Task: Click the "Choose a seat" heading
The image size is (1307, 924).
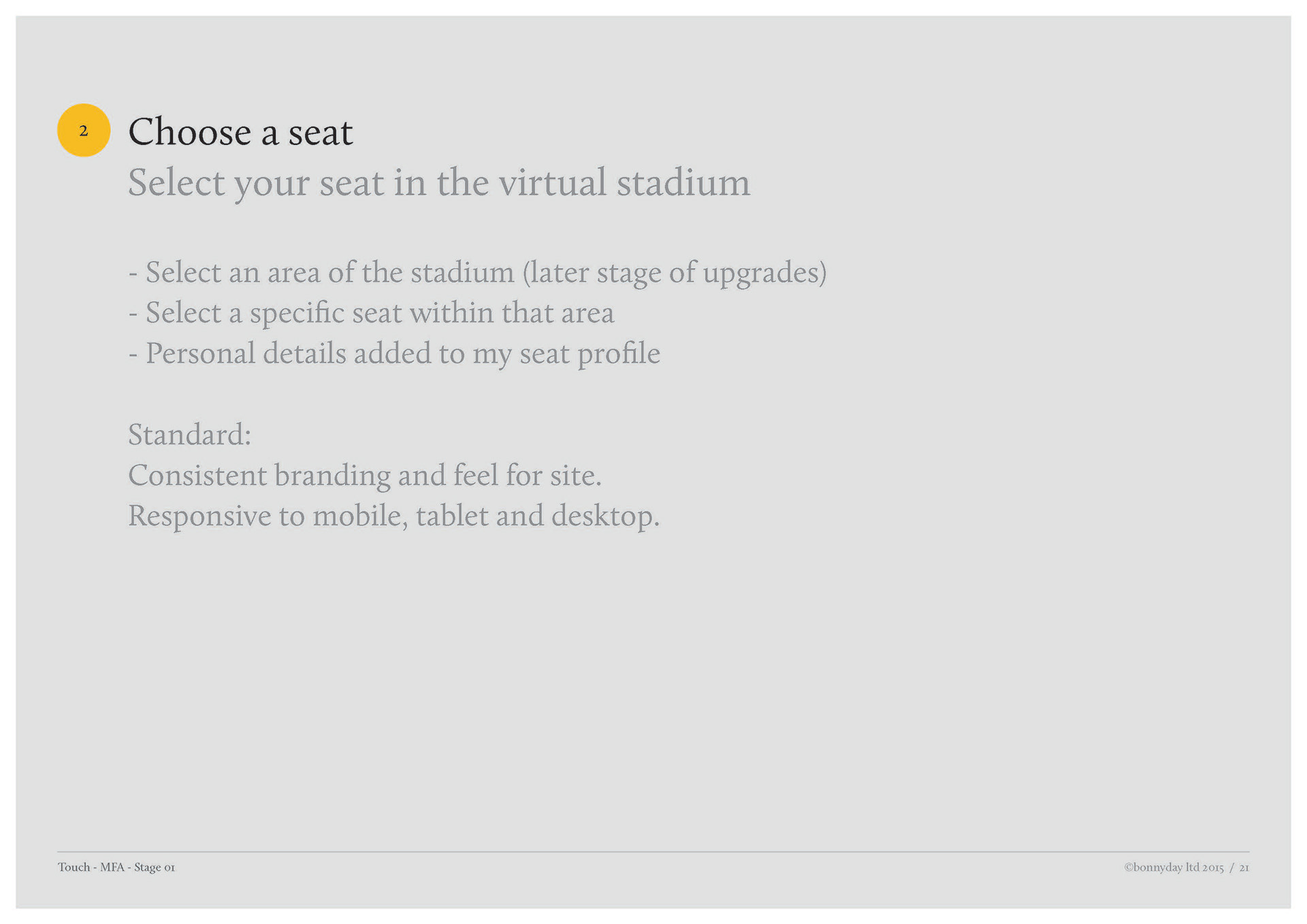Action: pyautogui.click(x=240, y=131)
